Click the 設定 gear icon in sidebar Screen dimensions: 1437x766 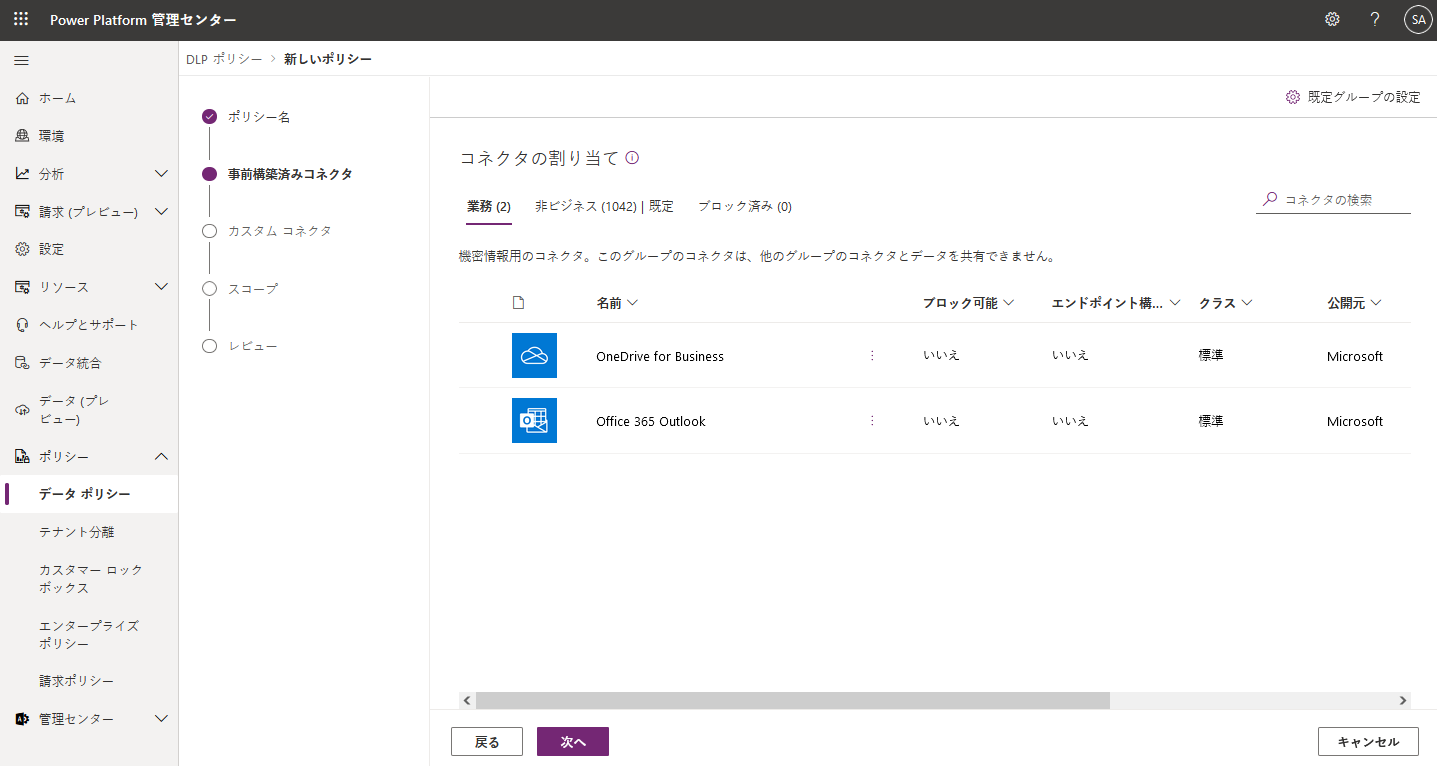(22, 249)
